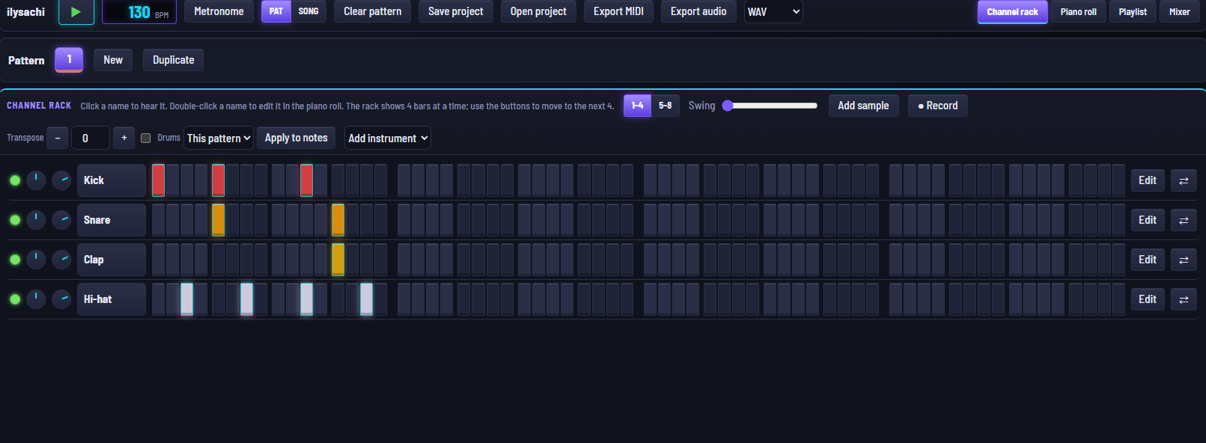Edit the Kick channel
This screenshot has width=1206, height=443.
[1148, 181]
